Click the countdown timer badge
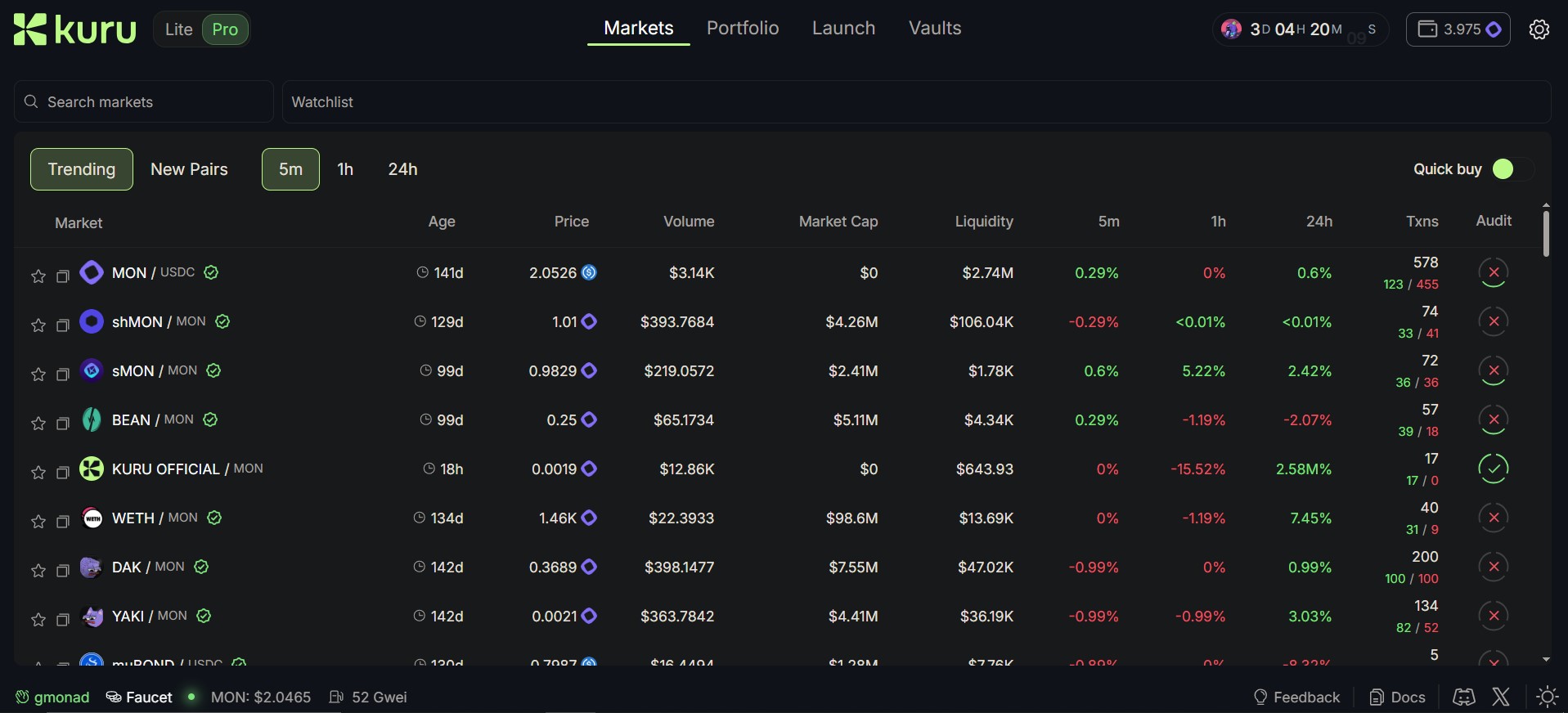The height and width of the screenshot is (713, 1568). point(1301,29)
